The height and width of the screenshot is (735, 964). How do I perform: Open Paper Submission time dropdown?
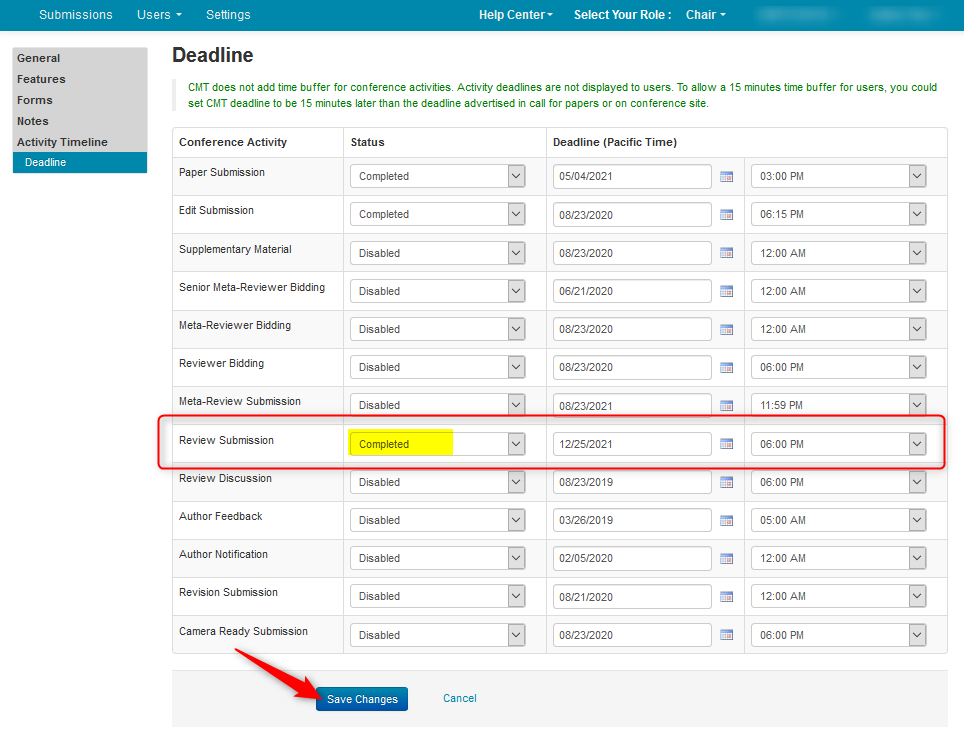838,176
